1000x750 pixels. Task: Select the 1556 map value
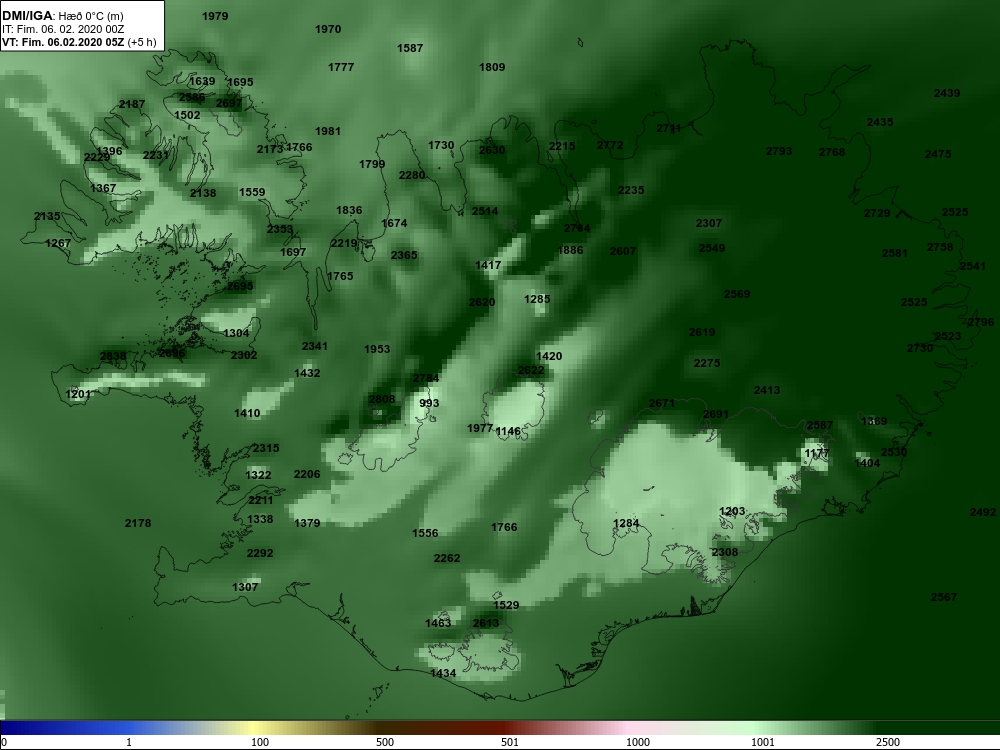point(425,533)
